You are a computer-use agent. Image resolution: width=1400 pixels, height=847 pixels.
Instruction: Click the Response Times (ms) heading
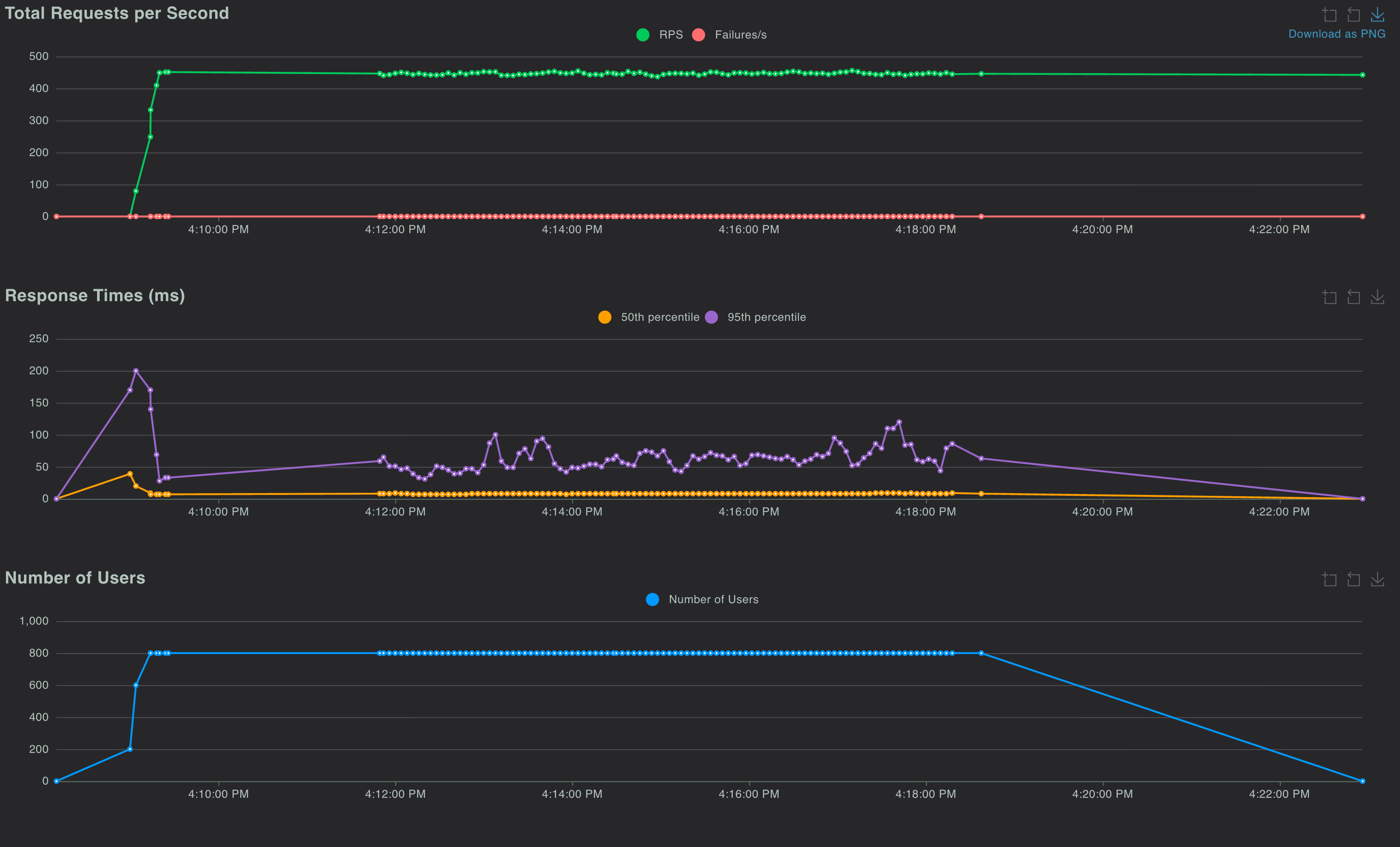[x=95, y=296]
